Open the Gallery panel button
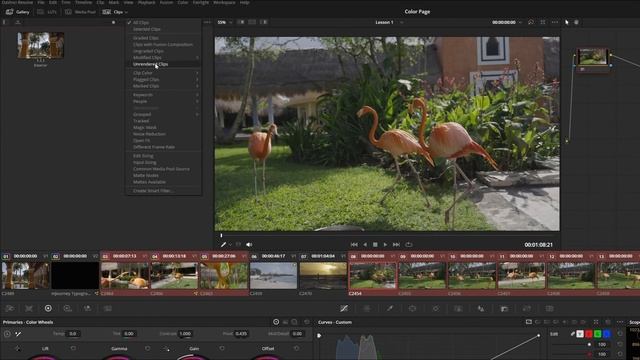 (18, 12)
